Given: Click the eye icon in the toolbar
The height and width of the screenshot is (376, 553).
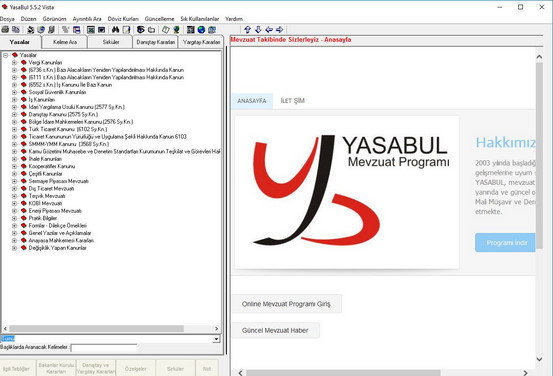Looking at the screenshot, I should click(x=141, y=30).
